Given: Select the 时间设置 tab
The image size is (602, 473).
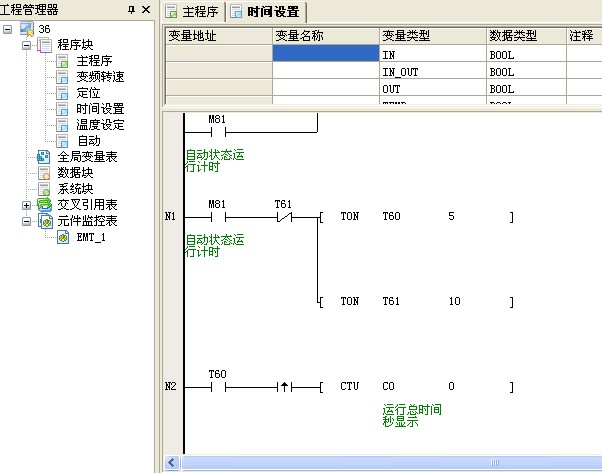Looking at the screenshot, I should [x=266, y=12].
